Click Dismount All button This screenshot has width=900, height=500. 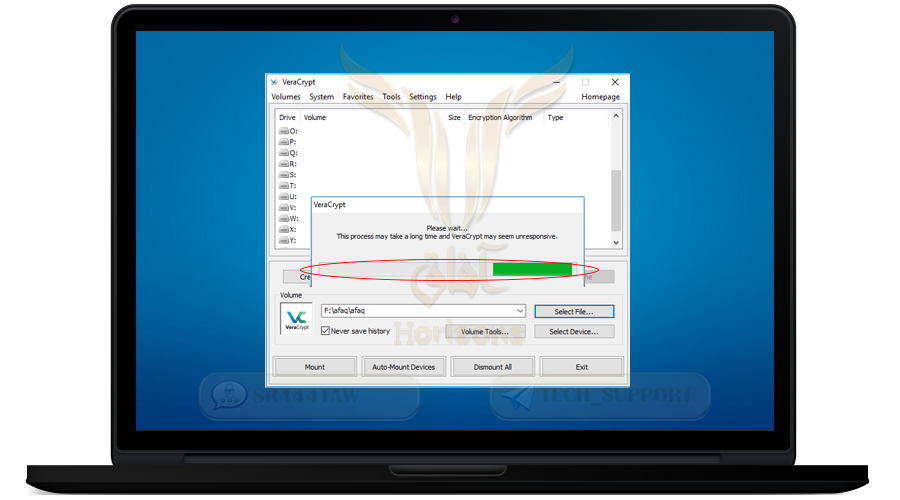click(492, 367)
